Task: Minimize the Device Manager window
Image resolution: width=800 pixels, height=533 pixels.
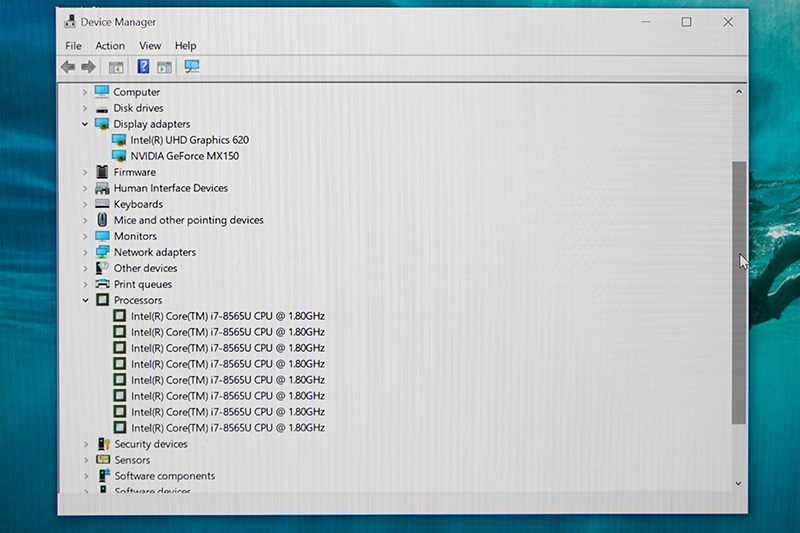Action: [x=645, y=22]
